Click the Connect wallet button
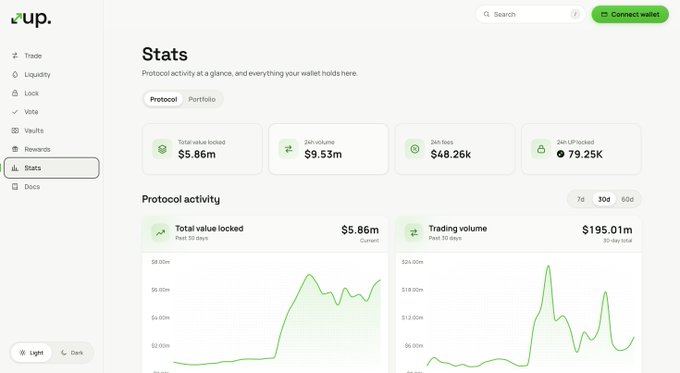 tap(630, 14)
